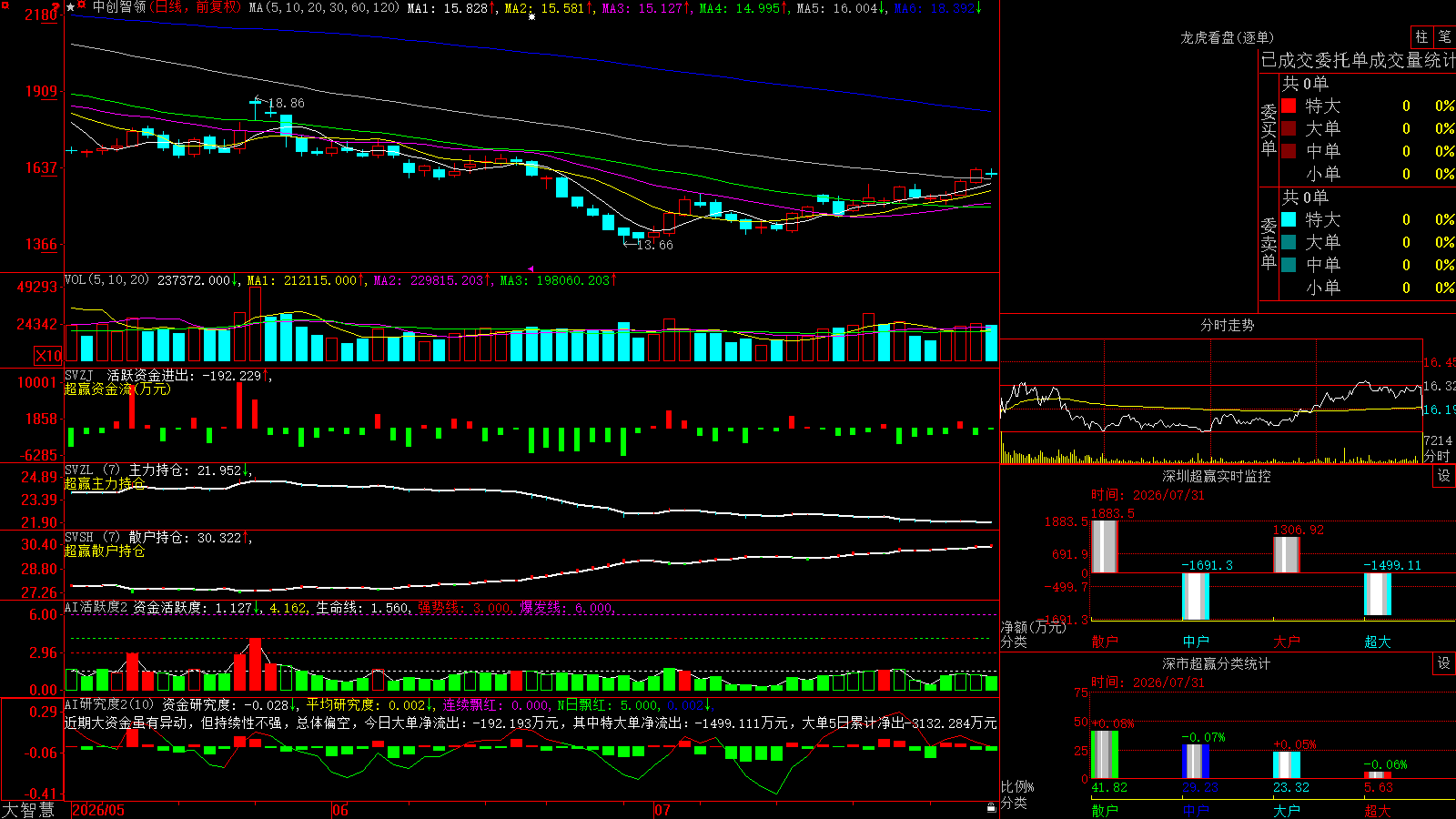Click the 超大 bar showing -1499.11
Image resolution: width=1456 pixels, height=819 pixels.
click(1378, 594)
